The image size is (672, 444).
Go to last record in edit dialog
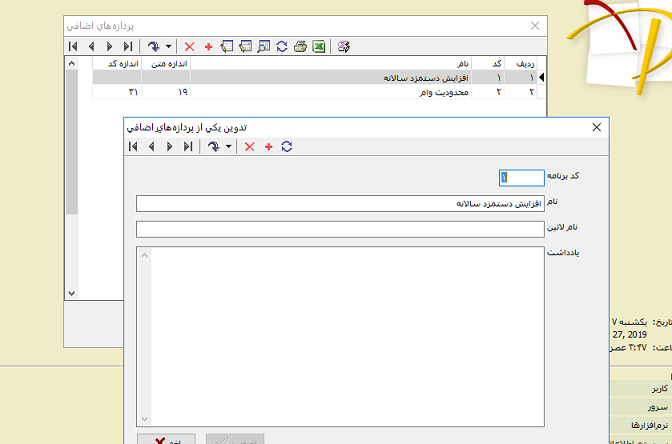coord(188,147)
